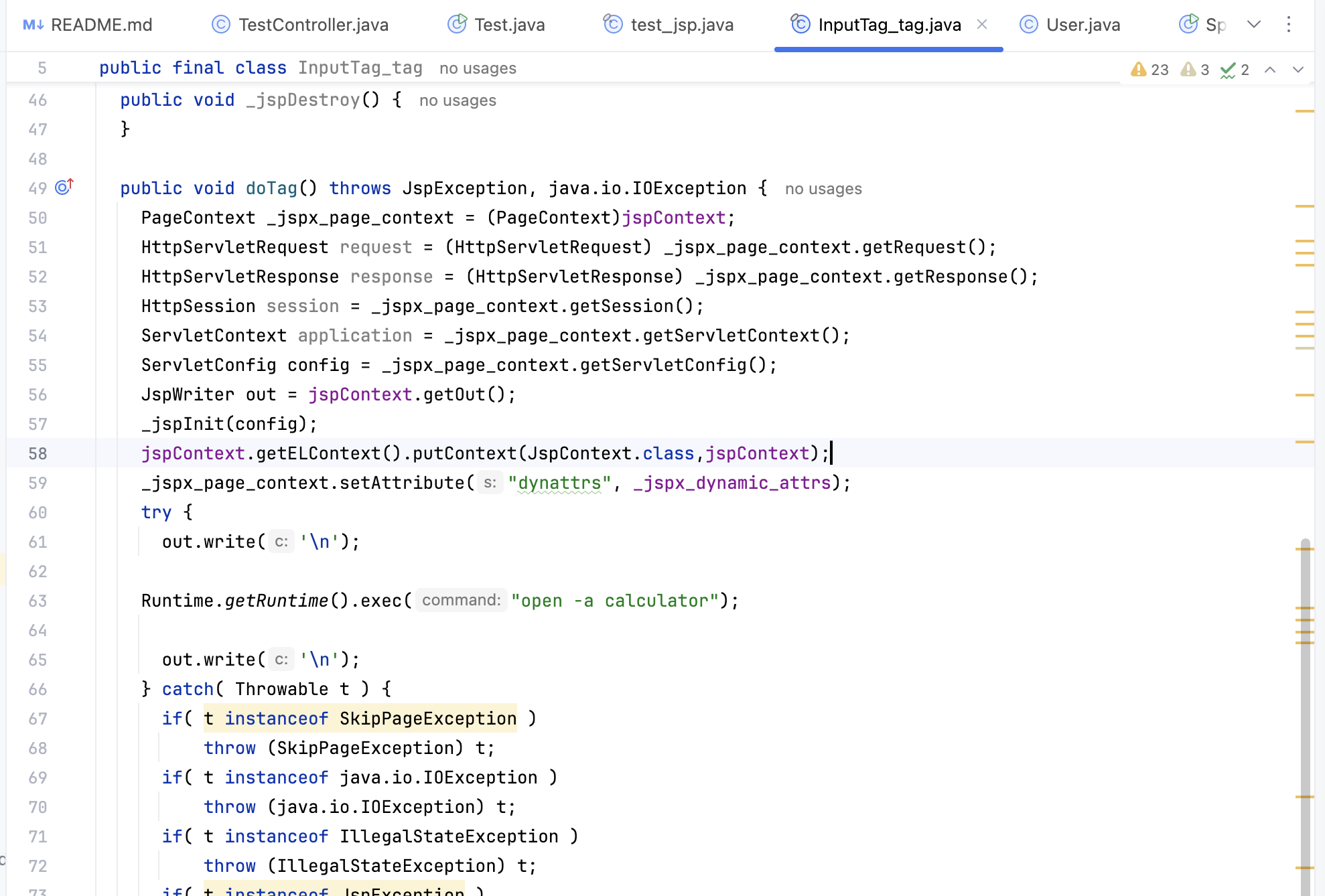Image resolution: width=1325 pixels, height=896 pixels.
Task: Click the override gutter icon beside doTag
Action: pyautogui.click(x=64, y=187)
